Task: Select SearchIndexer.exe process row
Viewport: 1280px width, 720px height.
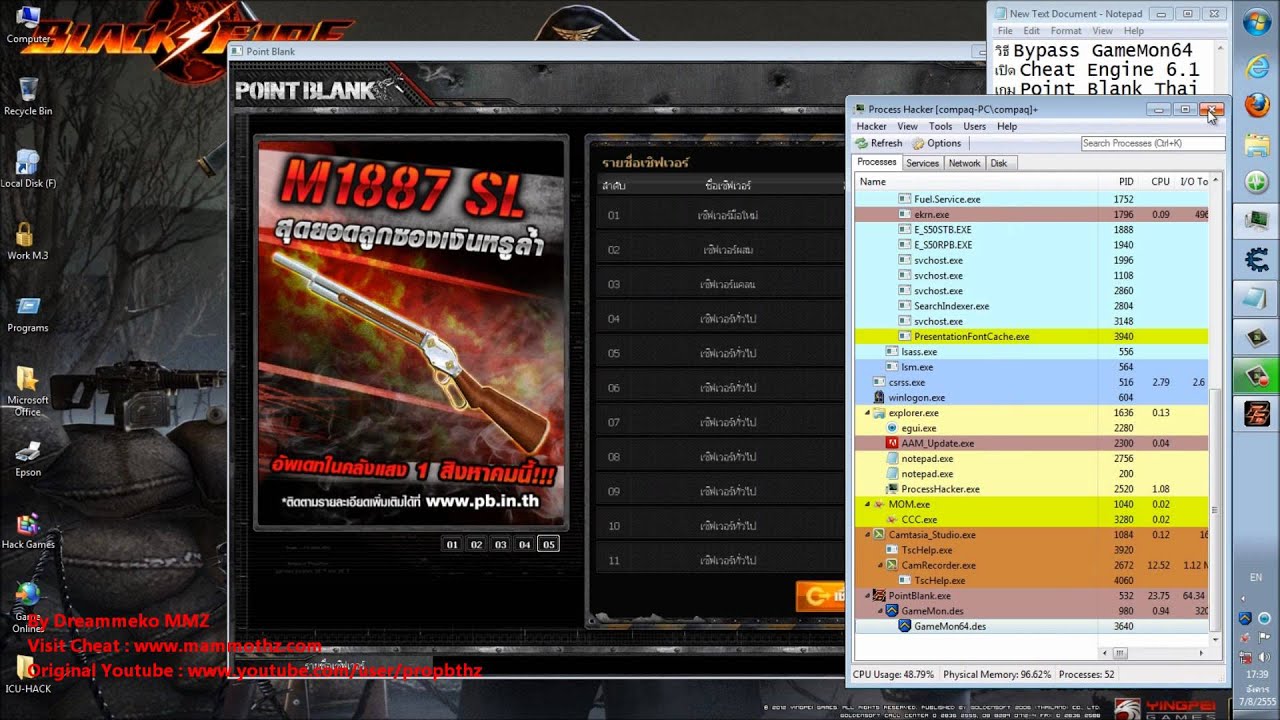Action: pyautogui.click(x=1032, y=306)
